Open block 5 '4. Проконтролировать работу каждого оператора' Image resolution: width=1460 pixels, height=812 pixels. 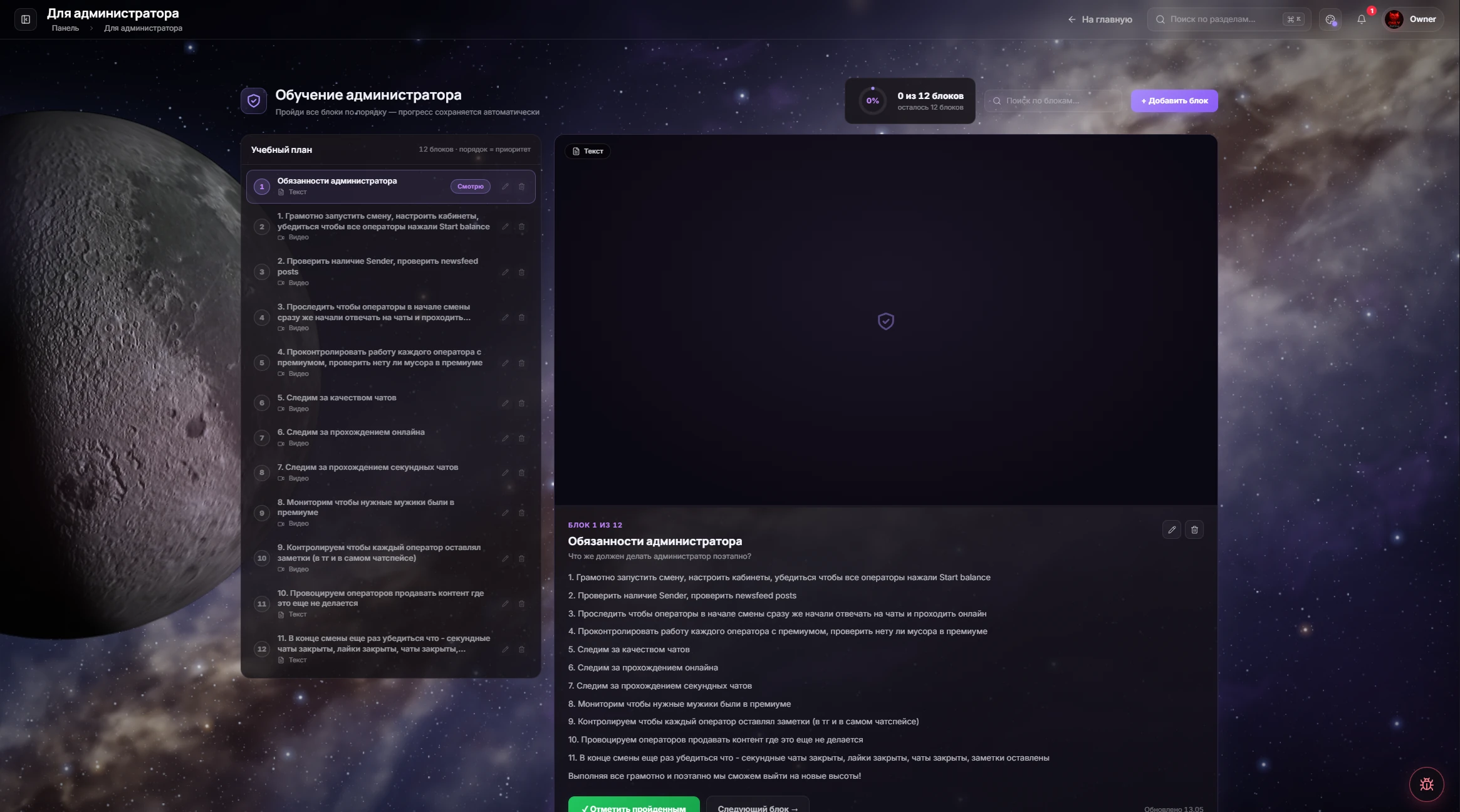click(x=390, y=363)
